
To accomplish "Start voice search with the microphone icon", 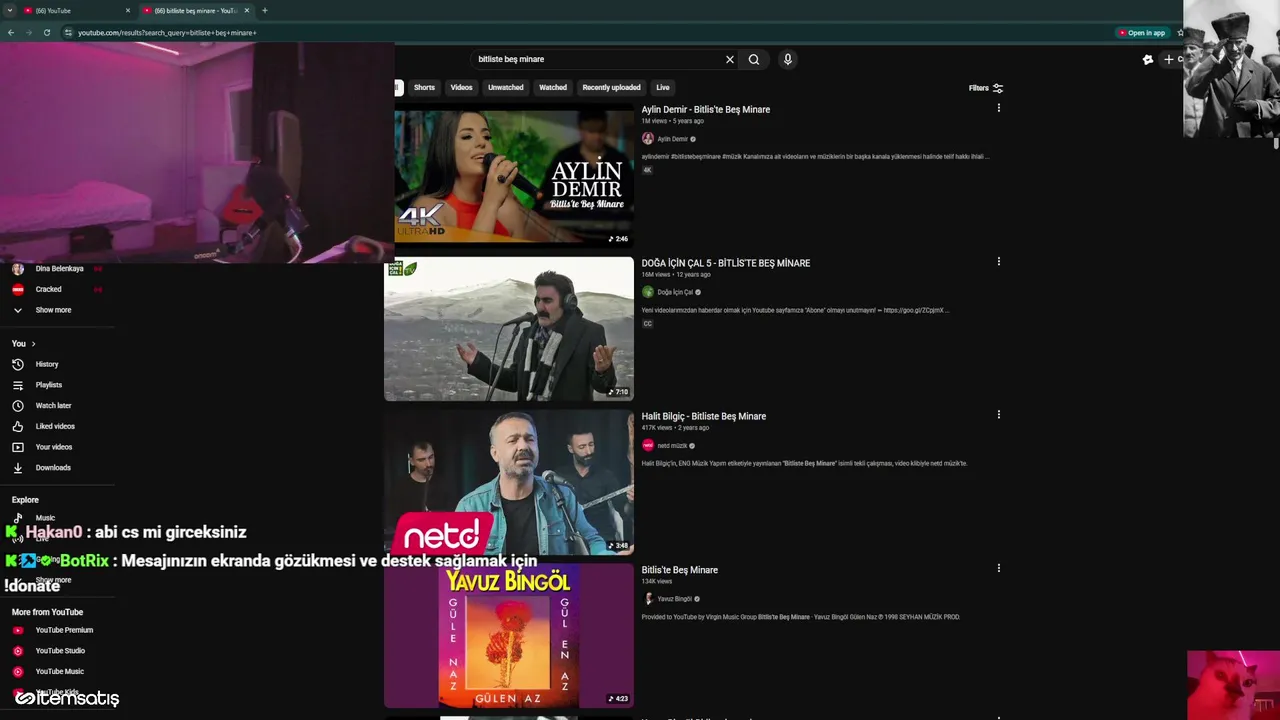I will 788,59.
